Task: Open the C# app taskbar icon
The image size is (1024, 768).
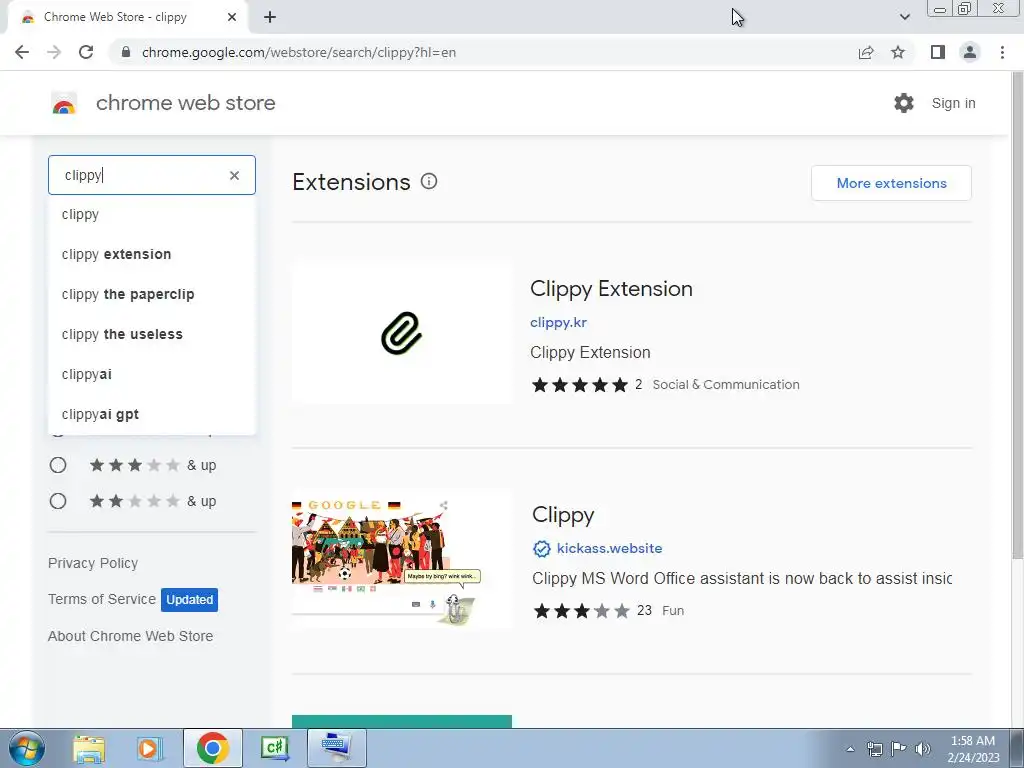Action: point(274,748)
